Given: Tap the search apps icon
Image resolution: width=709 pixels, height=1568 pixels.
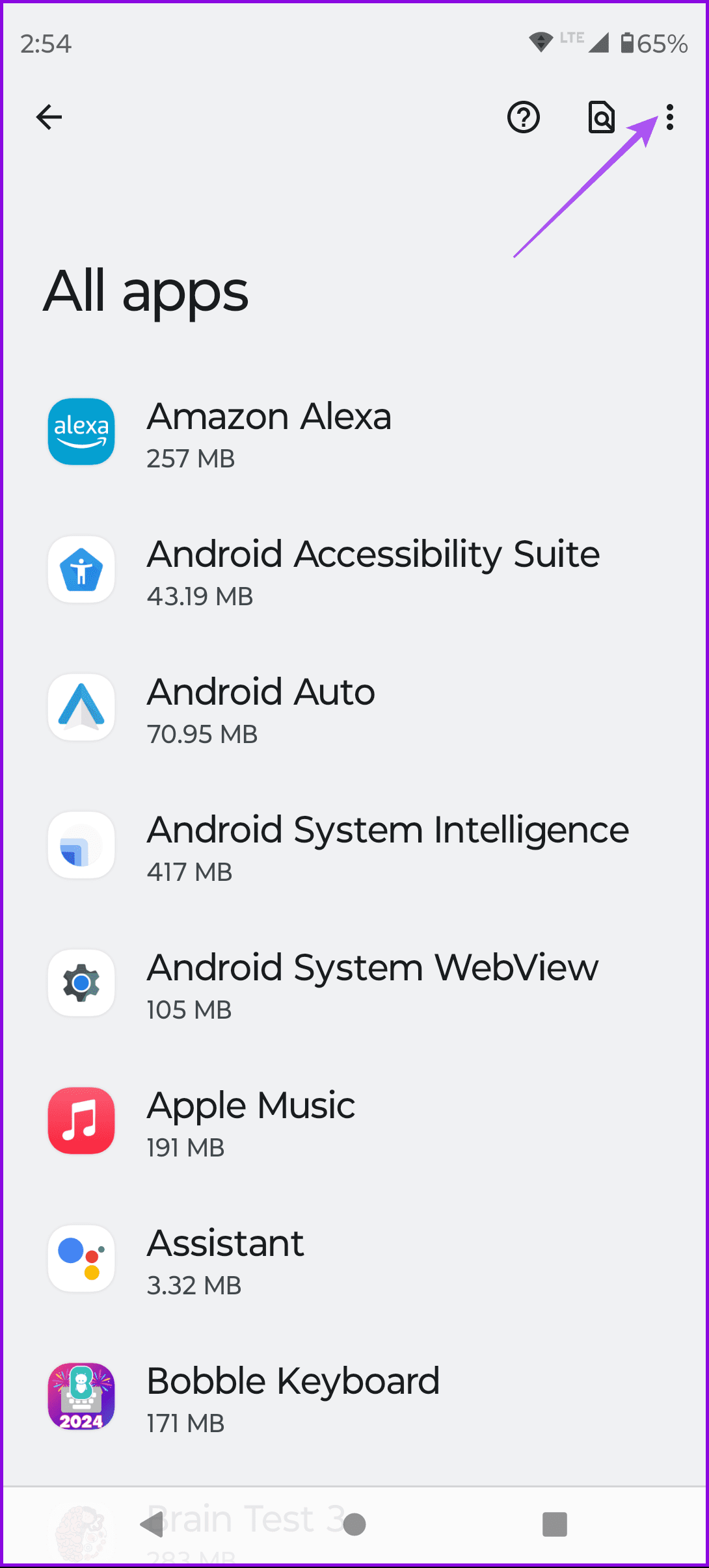Looking at the screenshot, I should tap(602, 118).
